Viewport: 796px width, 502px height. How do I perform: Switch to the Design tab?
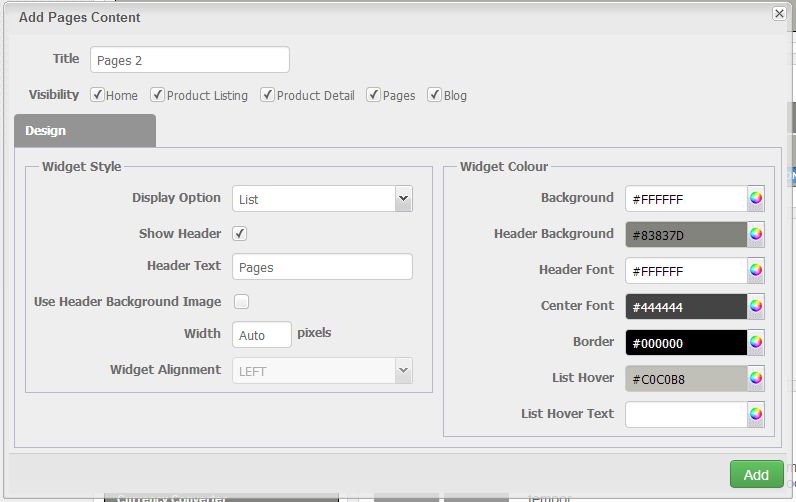84,131
